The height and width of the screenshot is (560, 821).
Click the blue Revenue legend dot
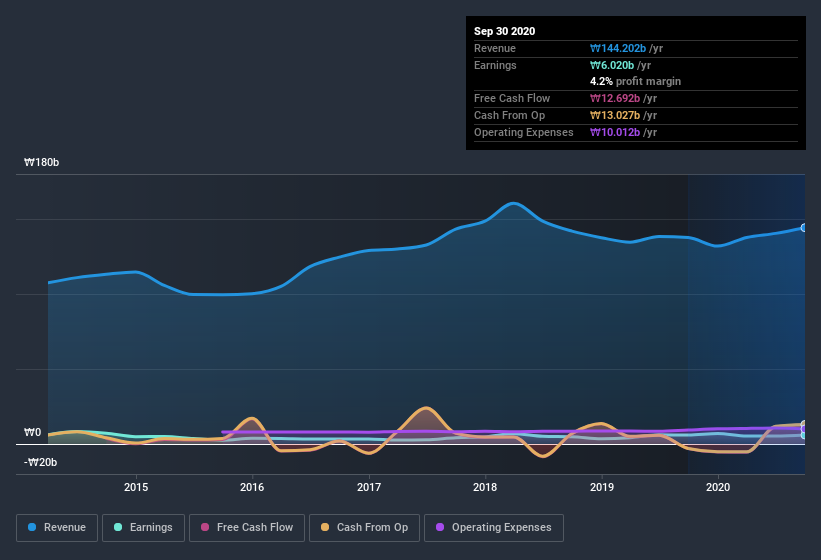pos(33,527)
